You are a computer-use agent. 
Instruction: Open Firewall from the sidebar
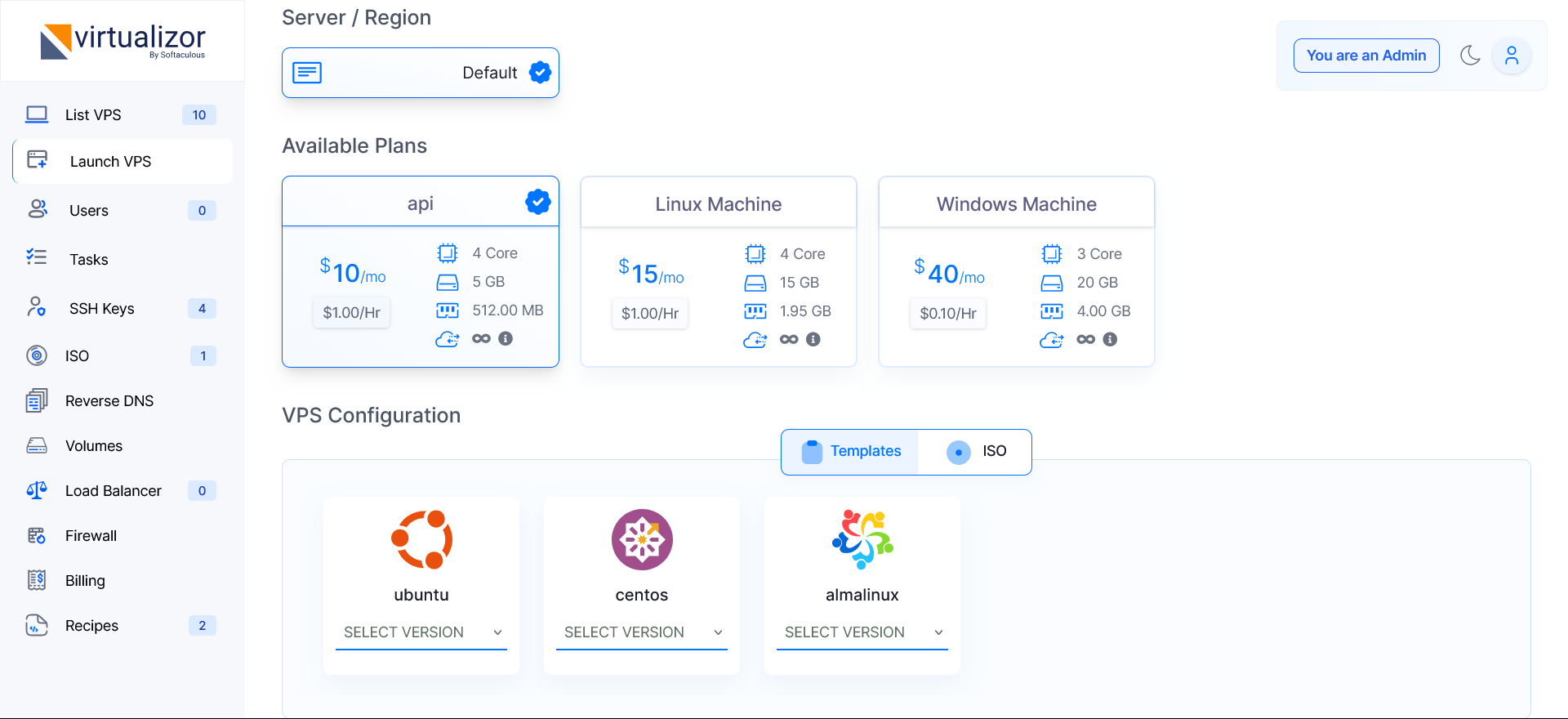coord(91,536)
